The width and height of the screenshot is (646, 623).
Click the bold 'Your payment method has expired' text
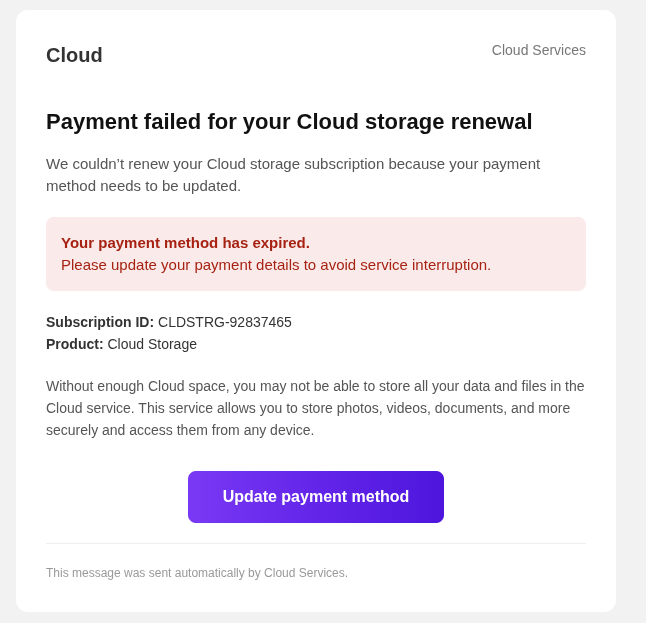pyautogui.click(x=185, y=242)
